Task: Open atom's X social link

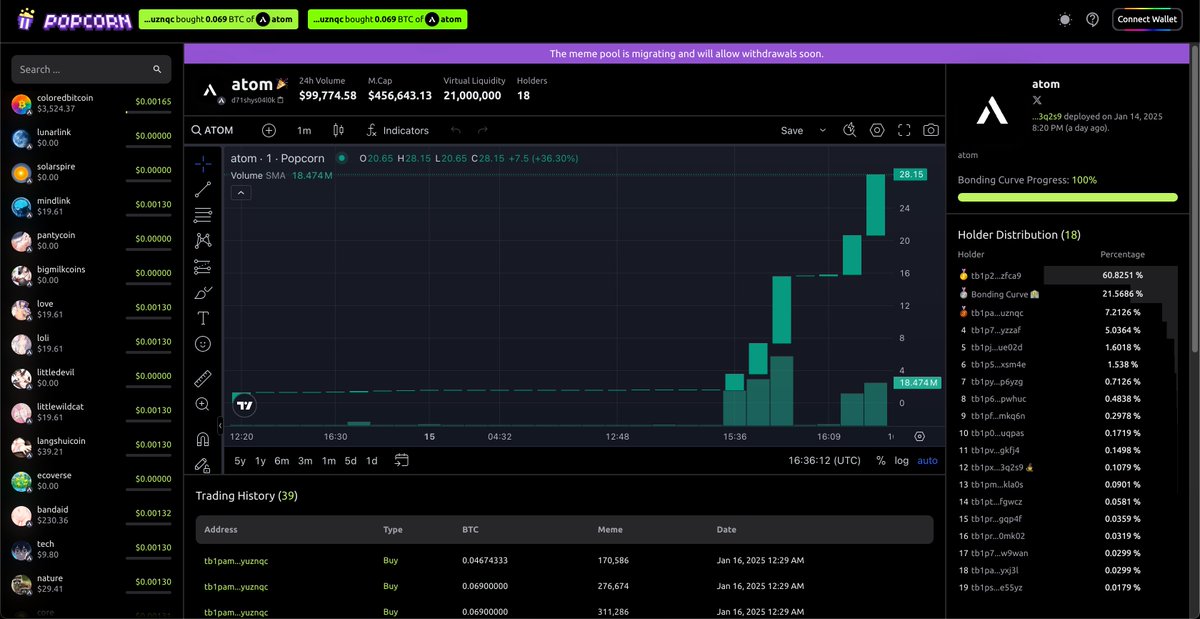Action: point(1037,101)
